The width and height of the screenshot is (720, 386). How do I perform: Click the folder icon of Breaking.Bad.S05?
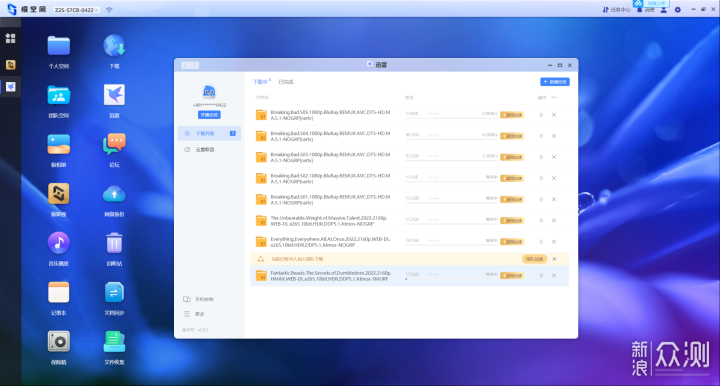click(x=261, y=115)
